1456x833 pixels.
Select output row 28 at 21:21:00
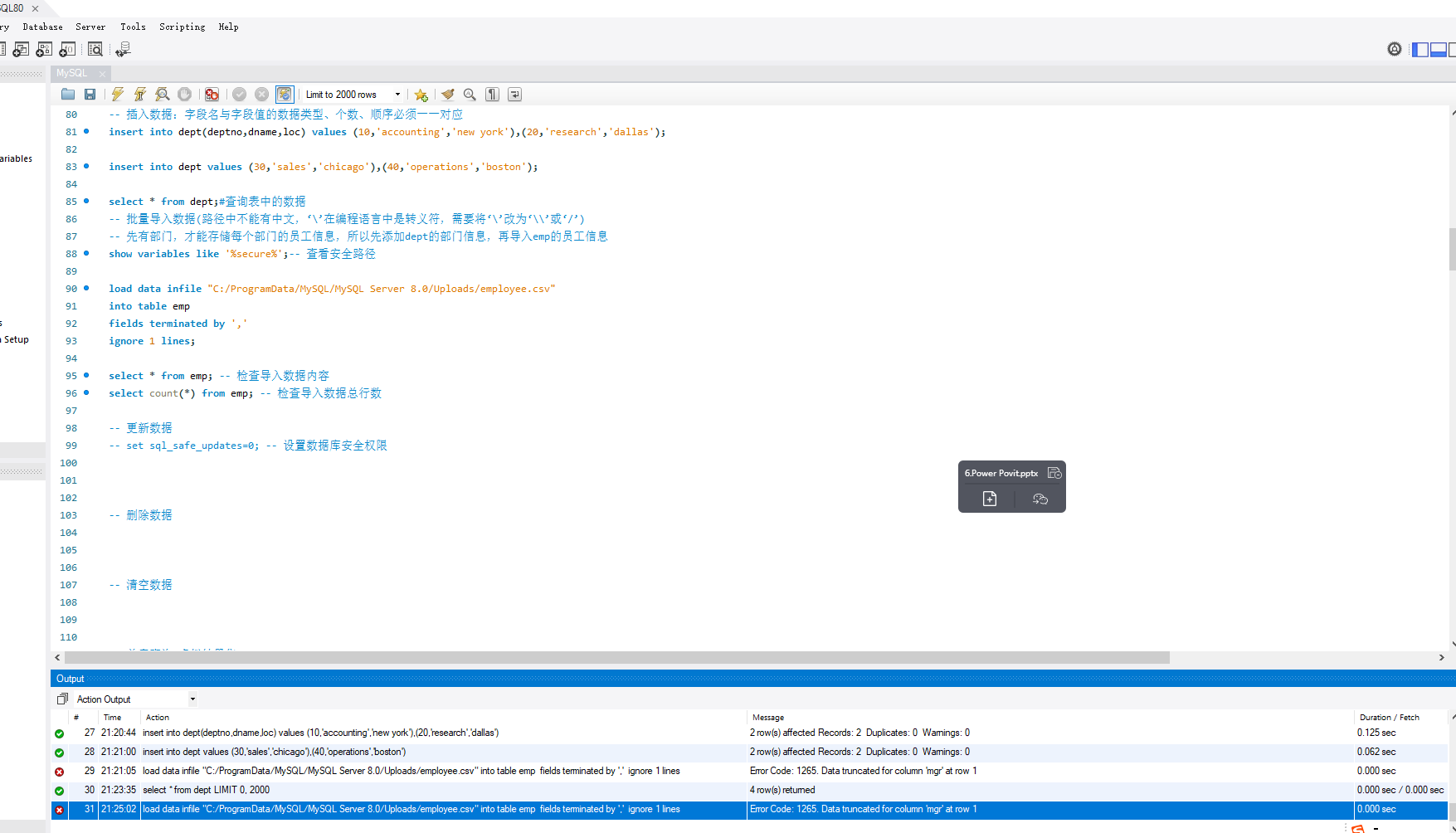(749, 752)
